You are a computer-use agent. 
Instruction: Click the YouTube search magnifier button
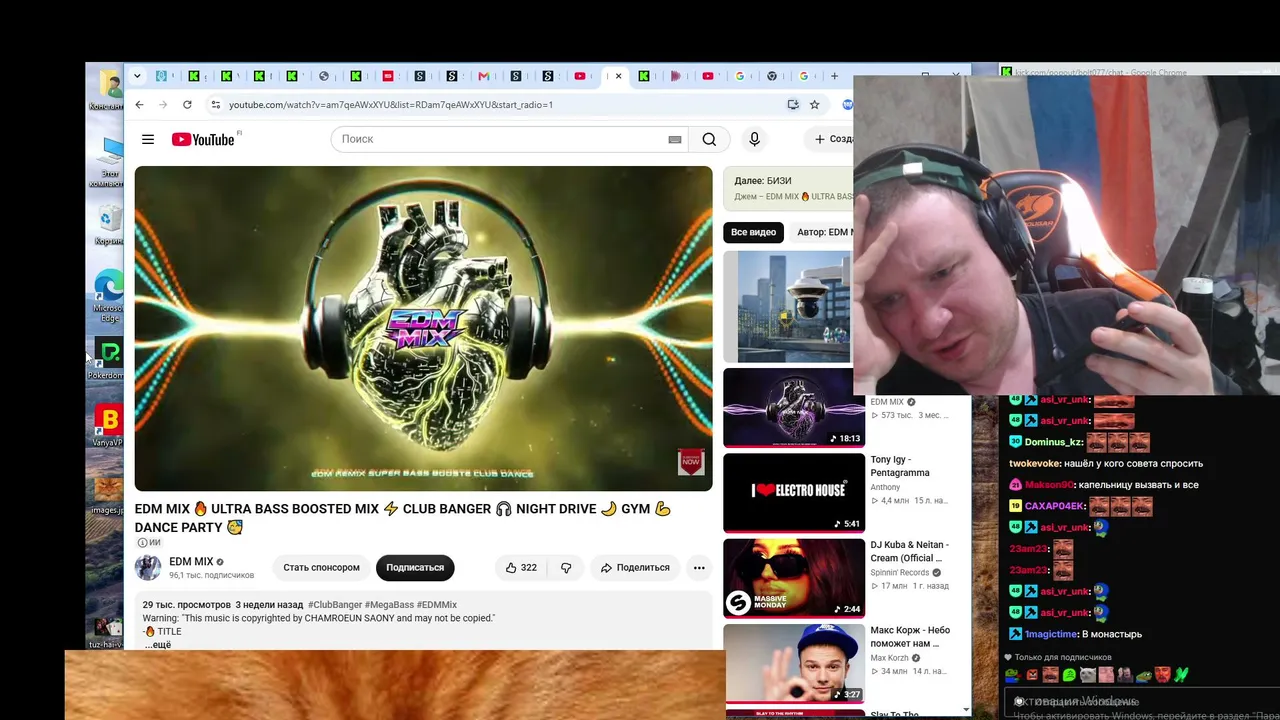[709, 139]
